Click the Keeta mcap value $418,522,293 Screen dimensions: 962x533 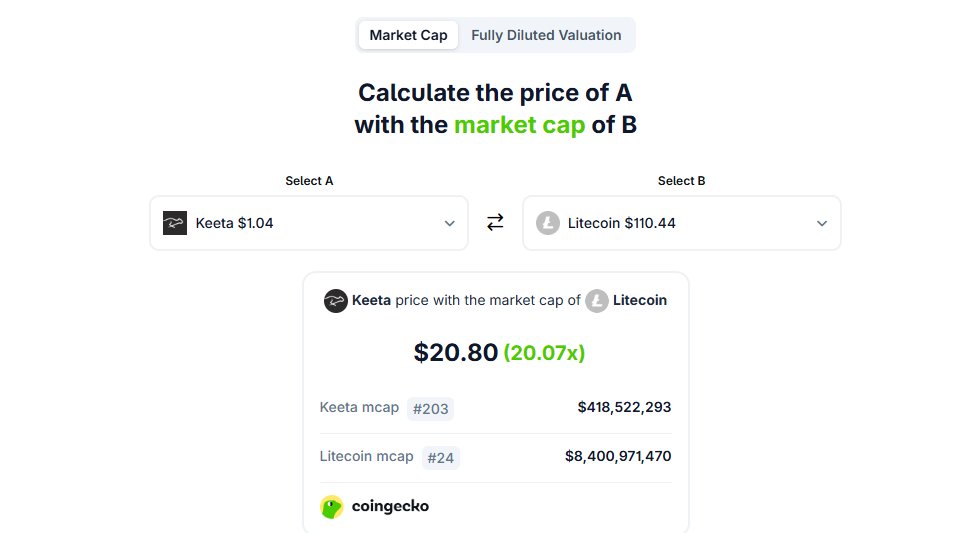pos(625,407)
